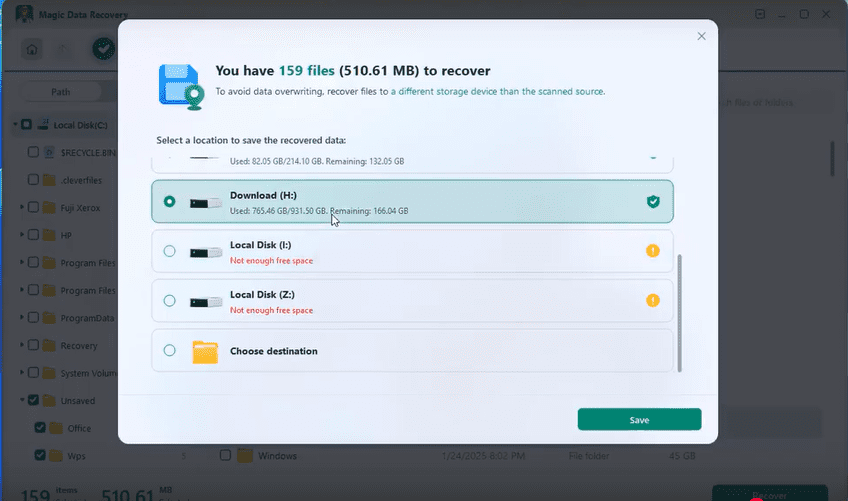Click the Unsaved folder icon
This screenshot has height=501, width=848.
49,400
